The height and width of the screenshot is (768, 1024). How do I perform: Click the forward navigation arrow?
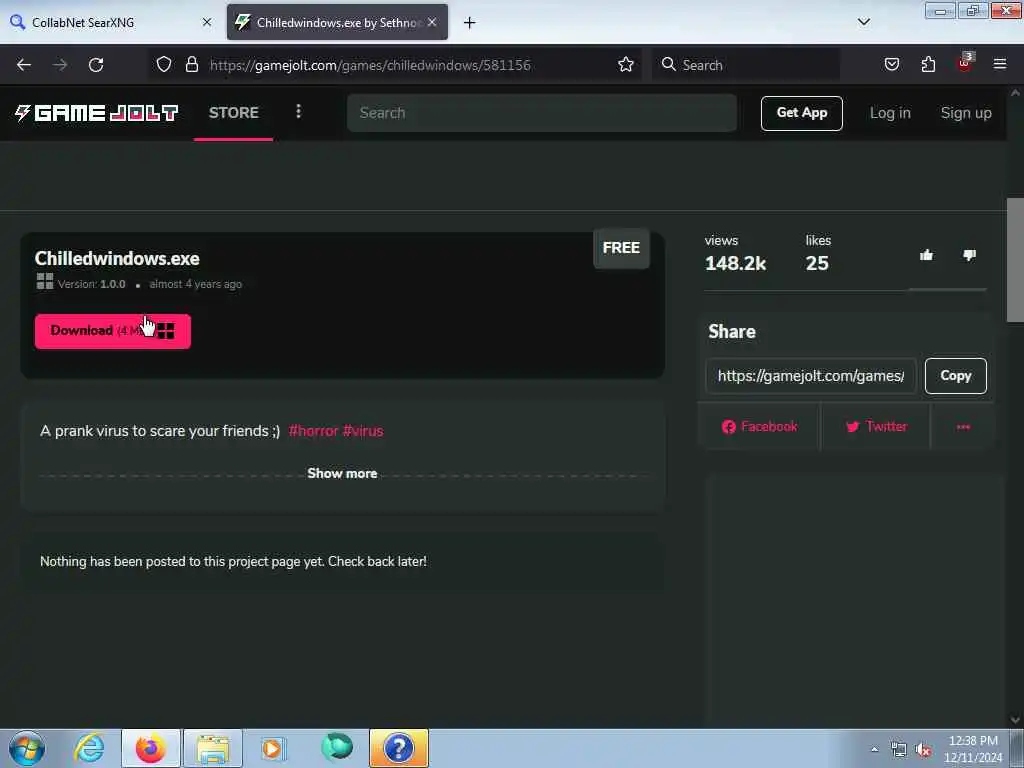tap(60, 65)
